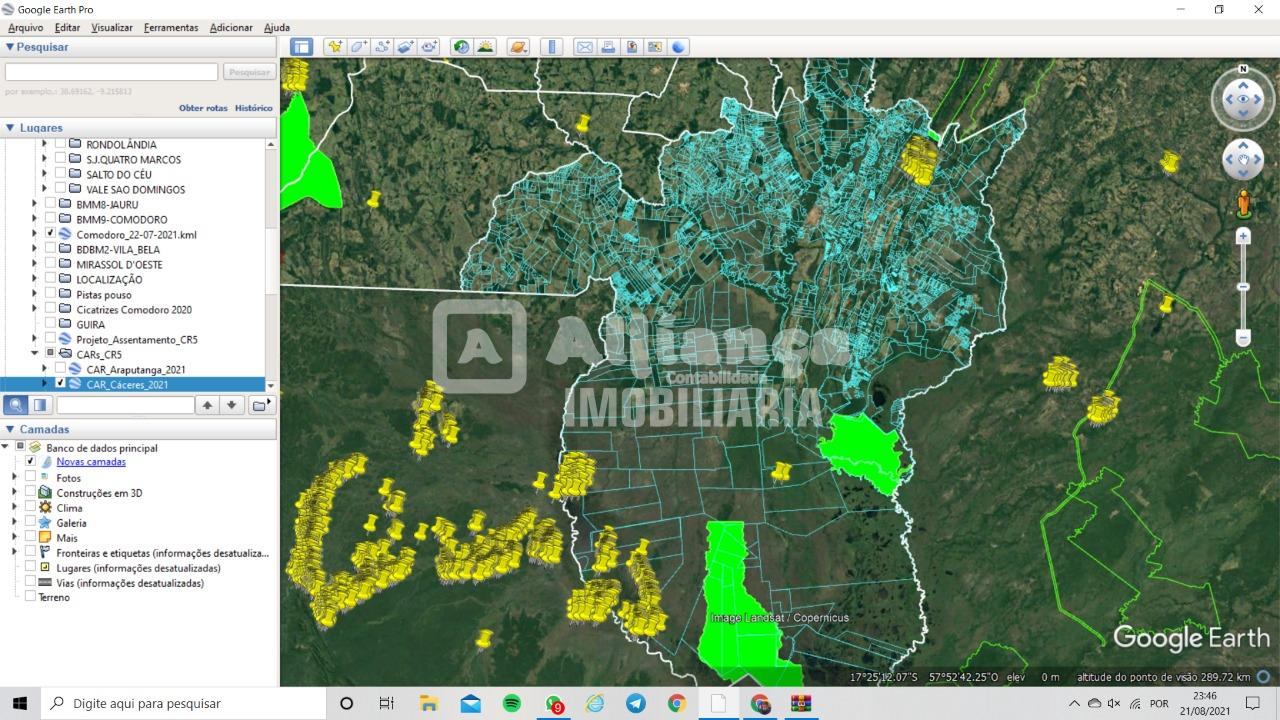Show historical imagery clock tool
This screenshot has height=720, width=1280.
[x=461, y=46]
